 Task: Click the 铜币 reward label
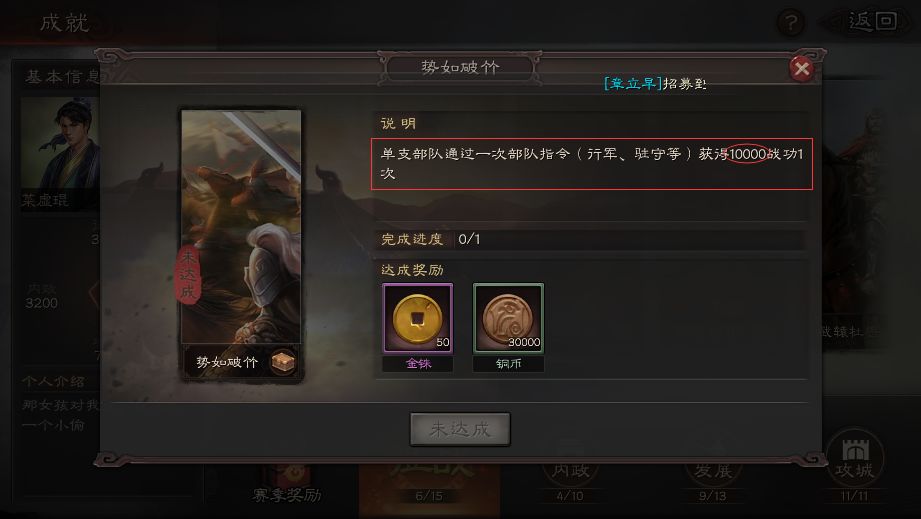click(x=509, y=364)
